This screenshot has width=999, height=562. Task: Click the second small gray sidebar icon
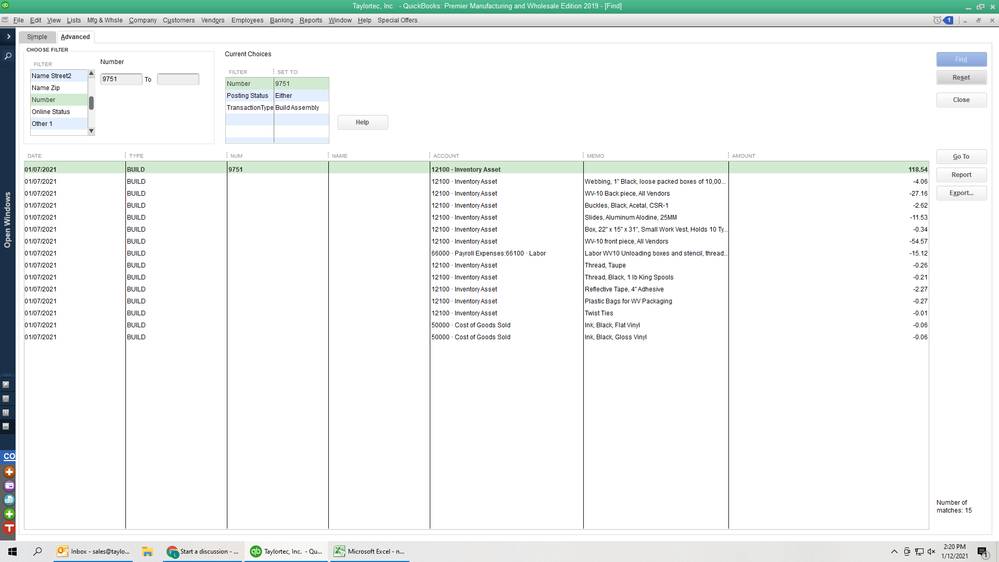6,399
